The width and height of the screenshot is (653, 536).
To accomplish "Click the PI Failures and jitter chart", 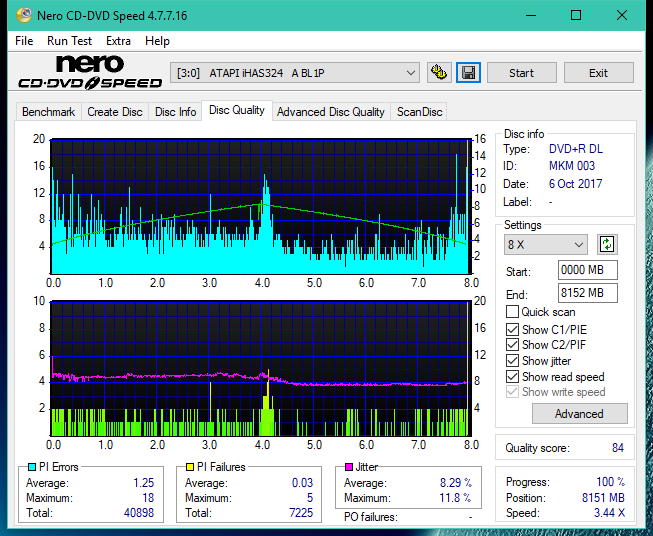I will (x=260, y=369).
